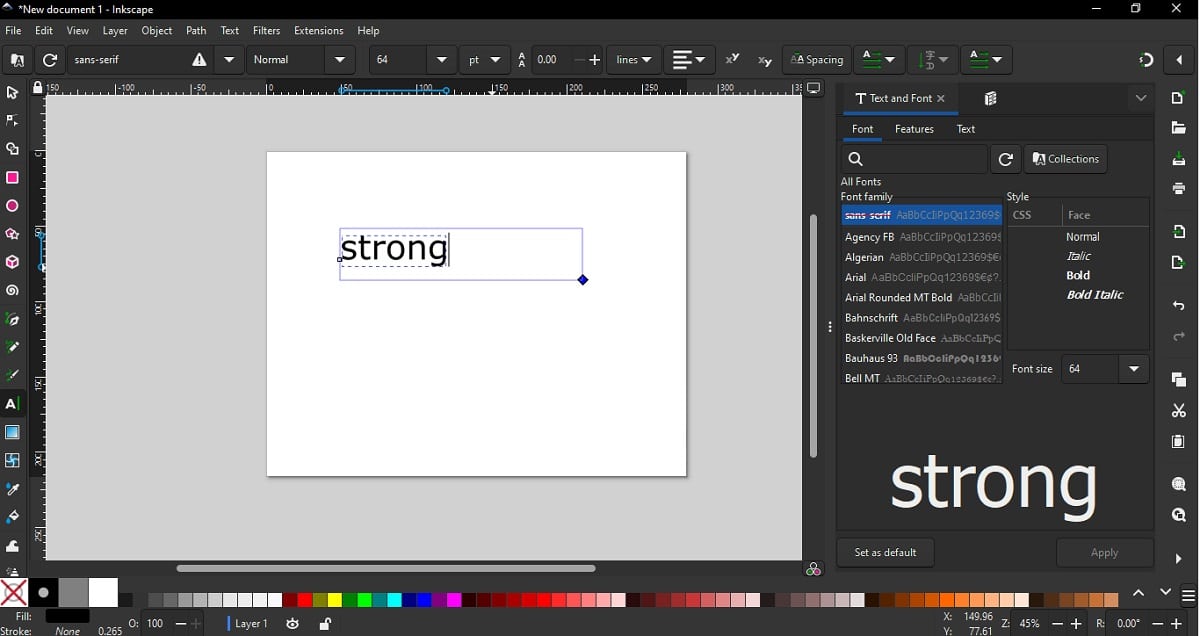This screenshot has height=636, width=1200.
Task: Switch to the Features tab
Action: (914, 129)
